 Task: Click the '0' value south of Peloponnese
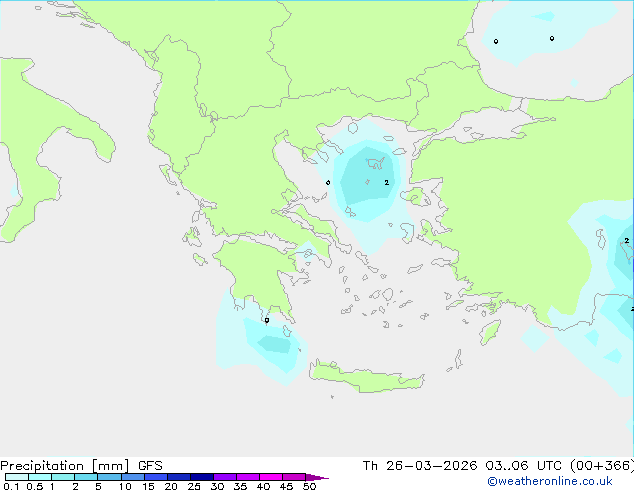coord(267,320)
